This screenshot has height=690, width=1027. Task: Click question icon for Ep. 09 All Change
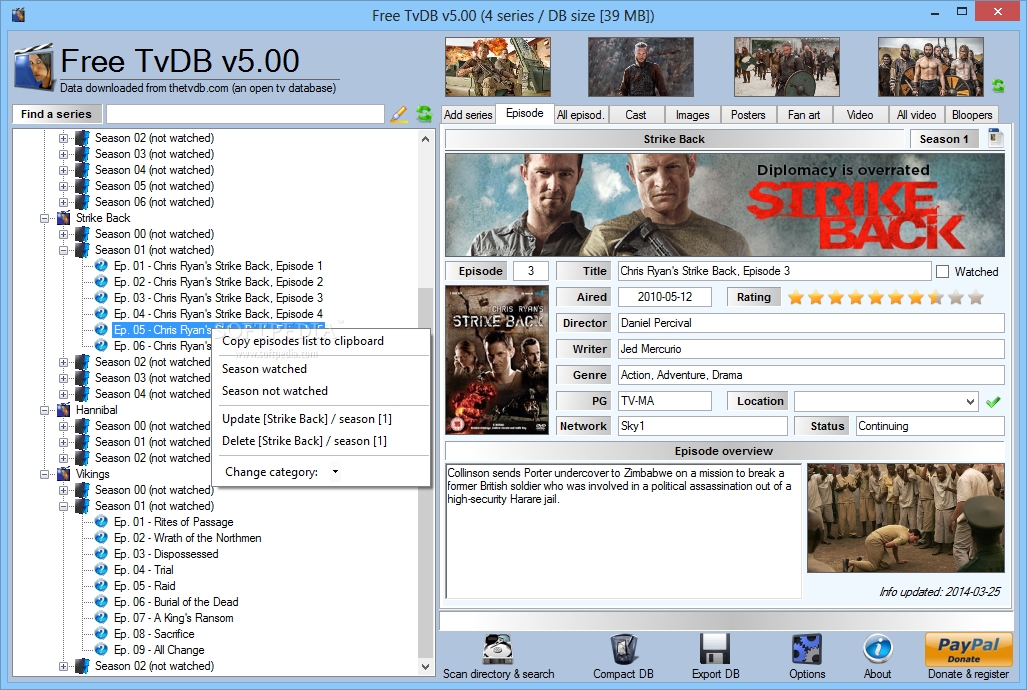tap(101, 649)
